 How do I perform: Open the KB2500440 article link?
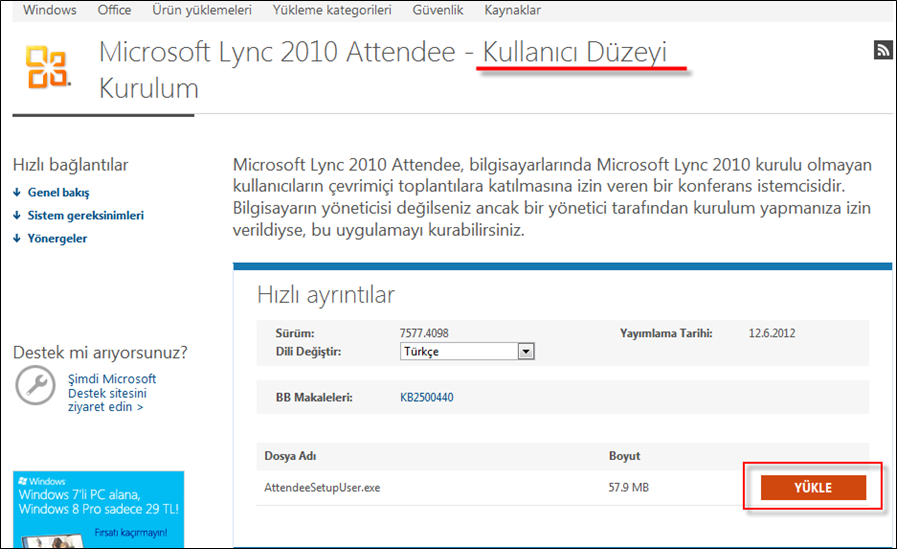(x=427, y=397)
